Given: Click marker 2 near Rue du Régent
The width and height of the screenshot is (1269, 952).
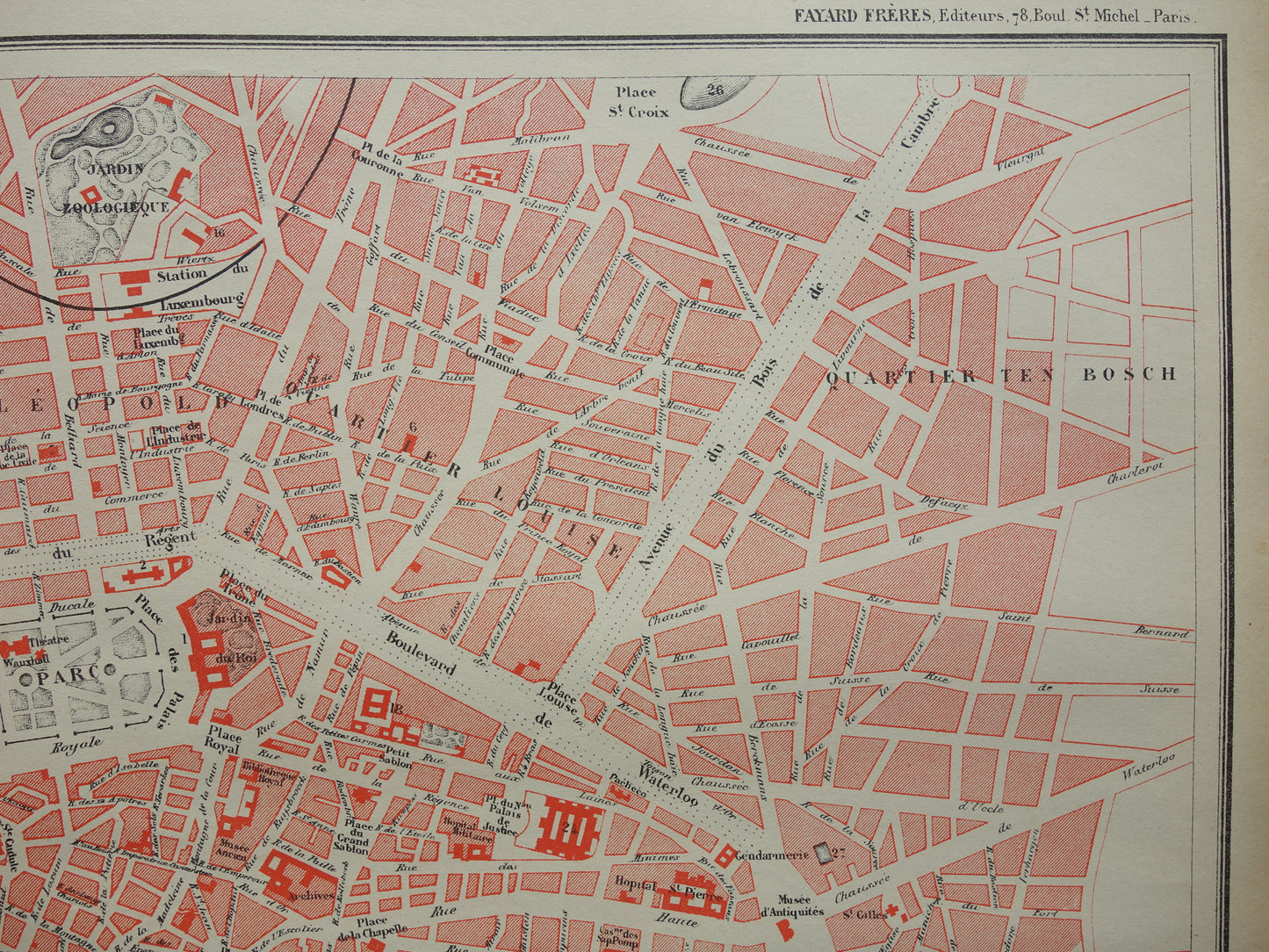Looking at the screenshot, I should [143, 566].
